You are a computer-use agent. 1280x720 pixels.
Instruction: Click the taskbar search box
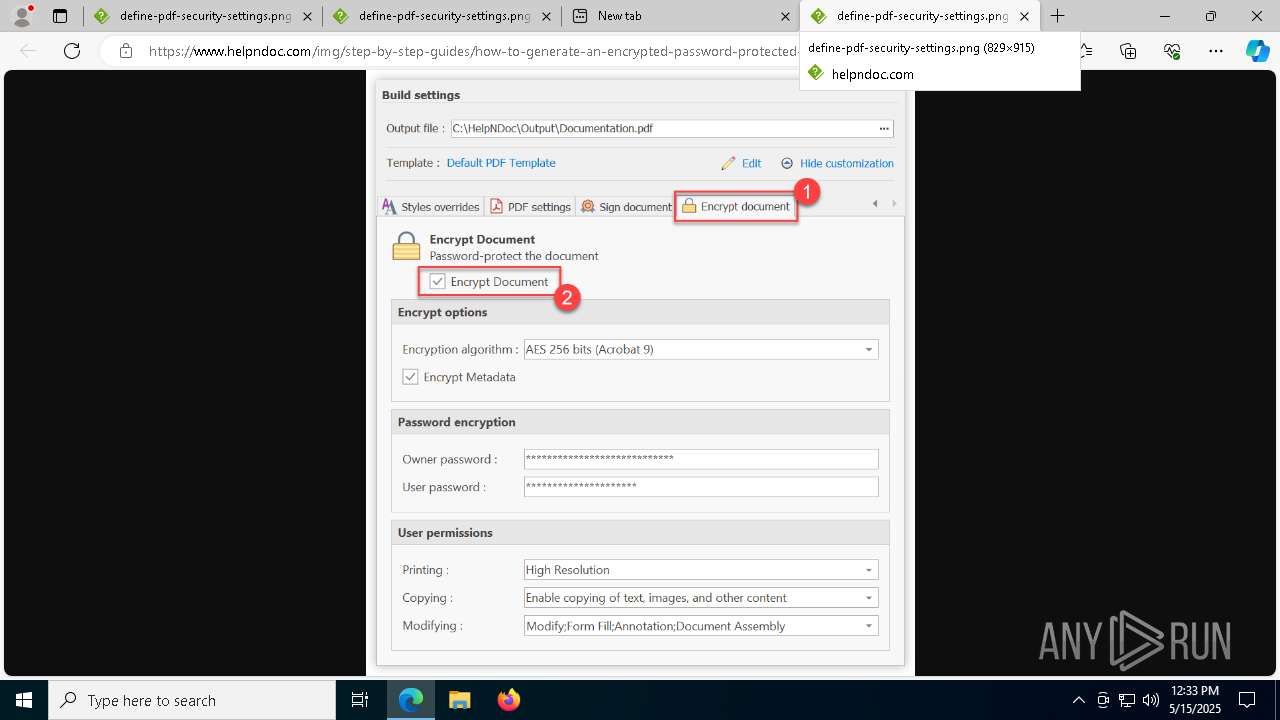click(192, 700)
